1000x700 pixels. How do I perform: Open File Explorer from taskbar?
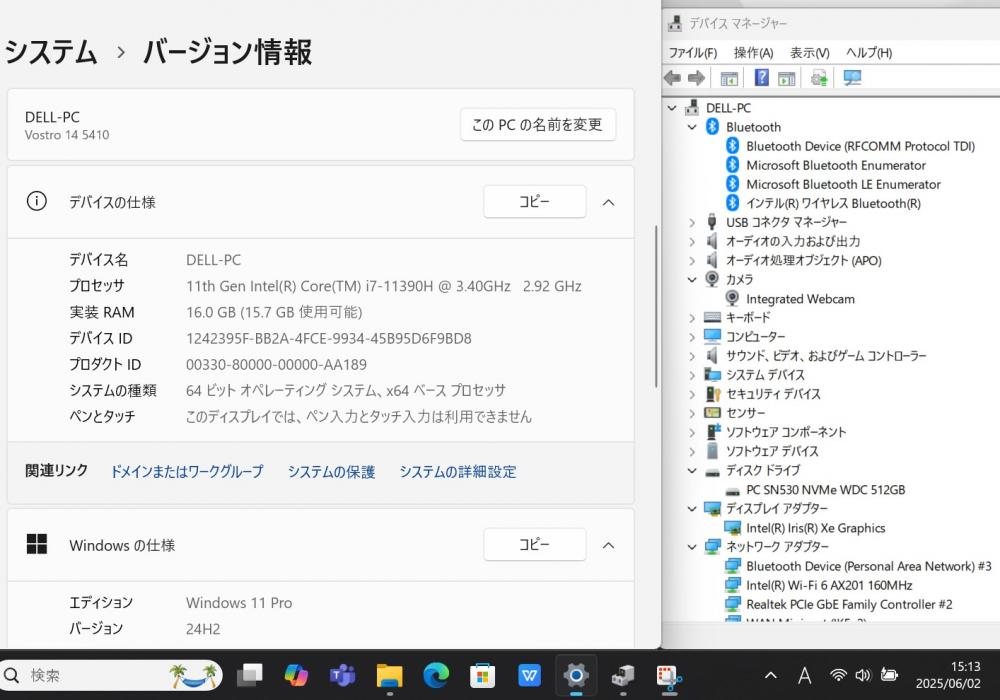click(x=389, y=675)
